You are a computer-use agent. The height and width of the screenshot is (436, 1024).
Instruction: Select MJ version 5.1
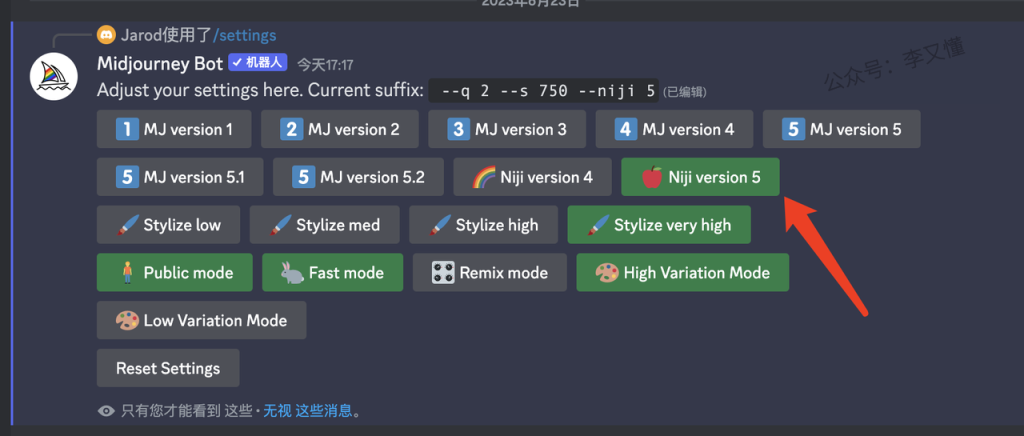[x=180, y=177]
